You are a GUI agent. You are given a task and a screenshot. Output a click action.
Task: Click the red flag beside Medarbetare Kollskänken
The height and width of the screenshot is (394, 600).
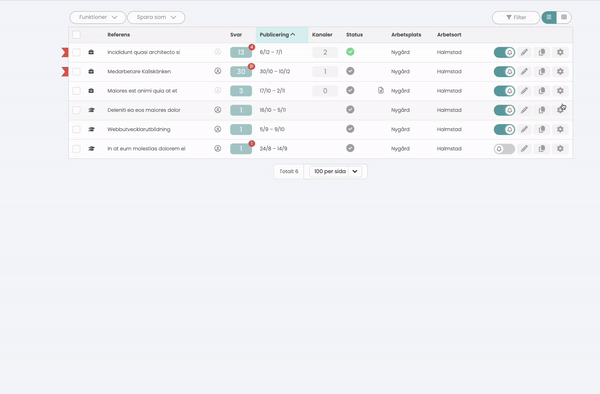[x=65, y=72]
